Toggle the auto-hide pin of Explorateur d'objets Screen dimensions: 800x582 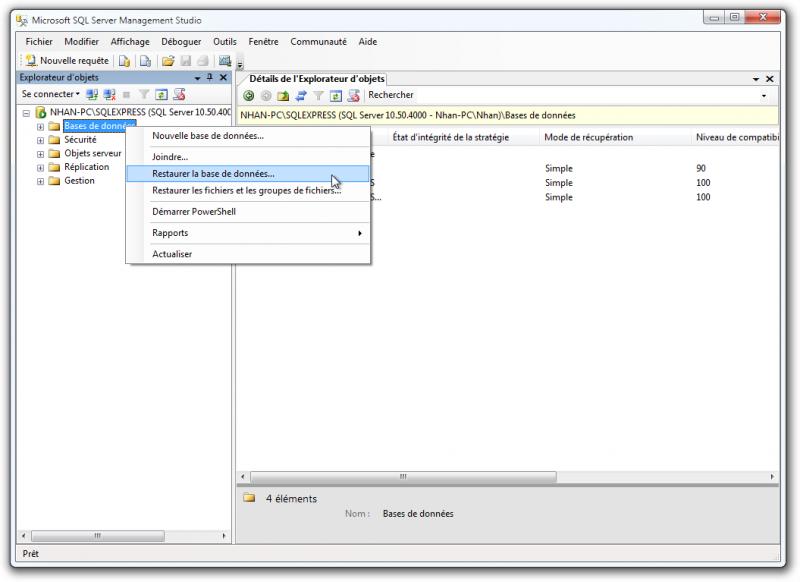[x=210, y=78]
